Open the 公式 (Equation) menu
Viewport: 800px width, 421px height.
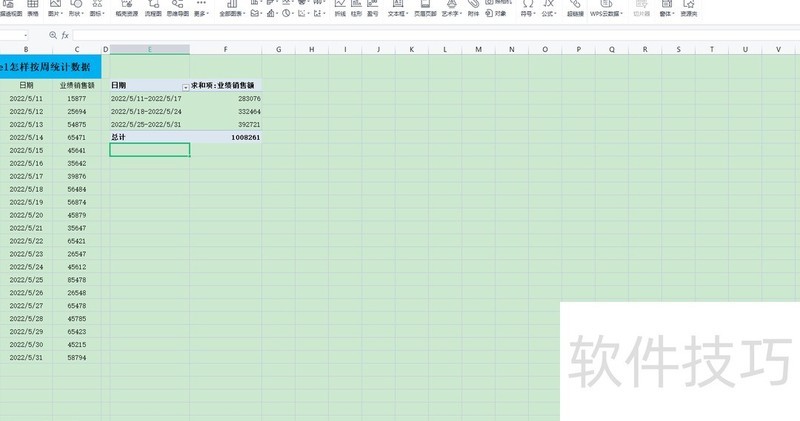point(549,8)
